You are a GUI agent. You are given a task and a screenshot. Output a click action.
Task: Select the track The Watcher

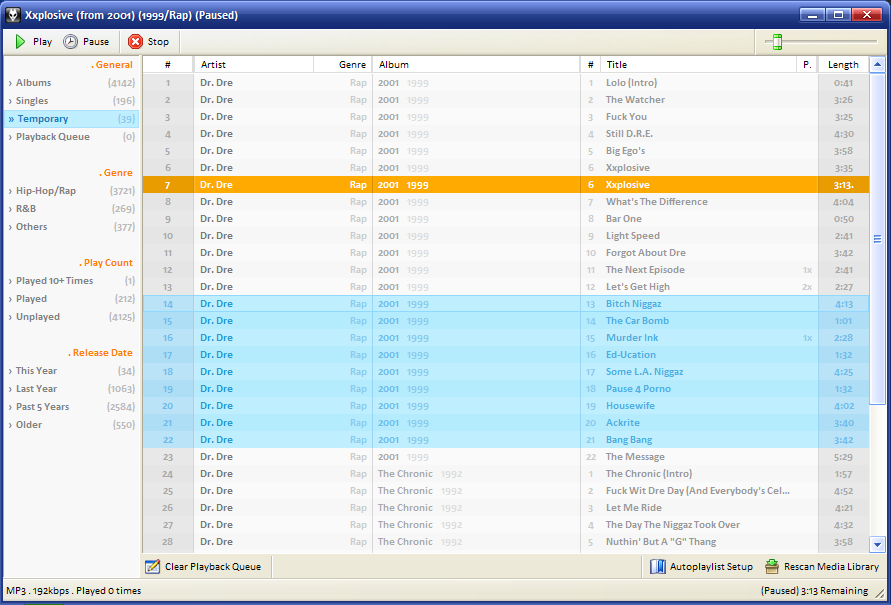click(x=506, y=100)
